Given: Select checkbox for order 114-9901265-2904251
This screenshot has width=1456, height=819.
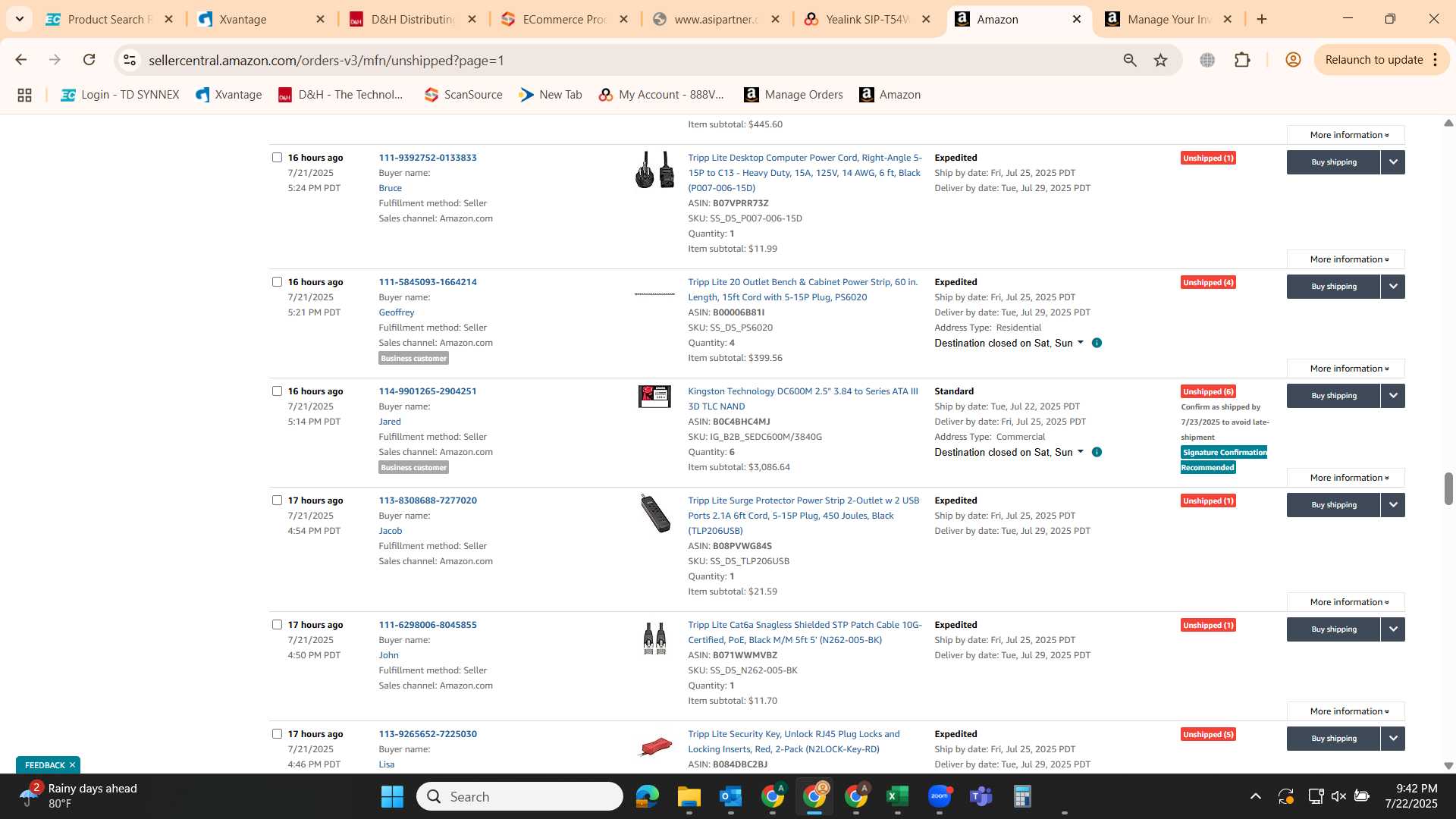Looking at the screenshot, I should [277, 391].
